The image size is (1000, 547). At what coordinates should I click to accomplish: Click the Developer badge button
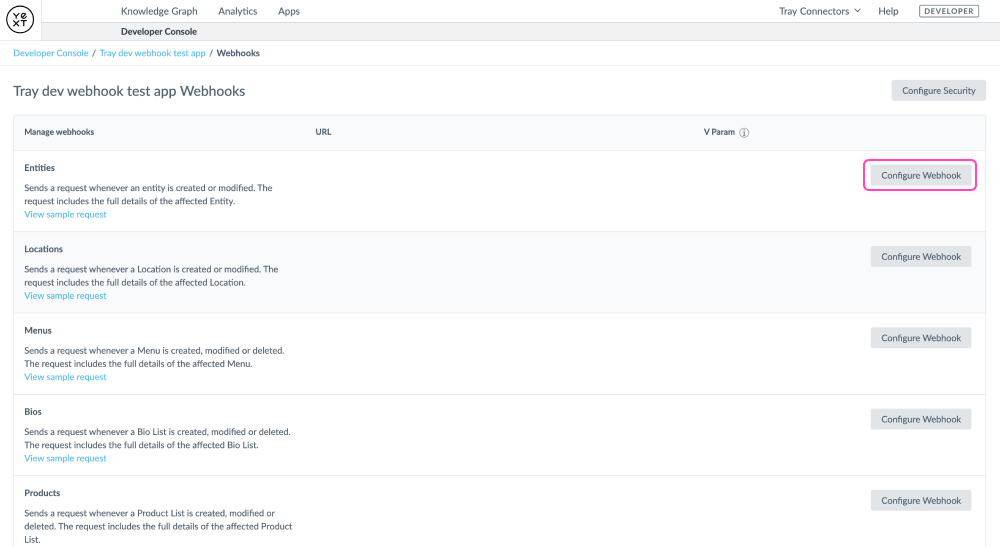pyautogui.click(x=948, y=11)
